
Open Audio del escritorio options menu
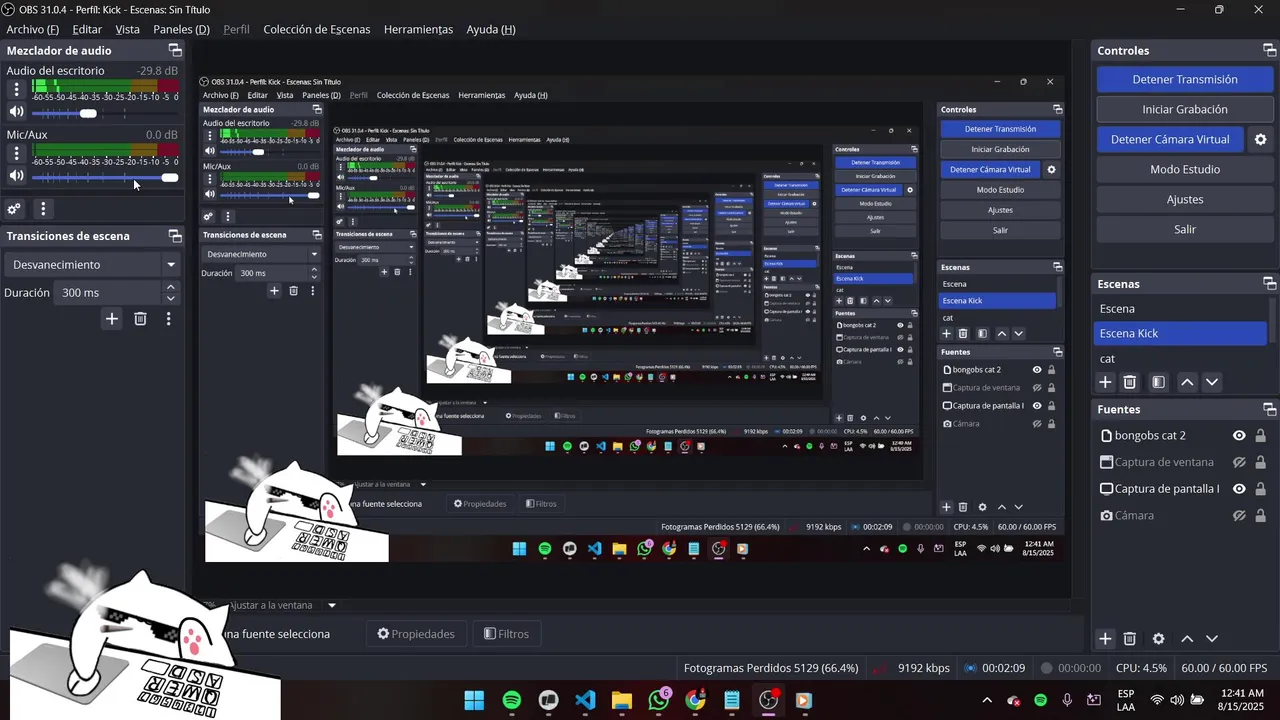pyautogui.click(x=16, y=90)
